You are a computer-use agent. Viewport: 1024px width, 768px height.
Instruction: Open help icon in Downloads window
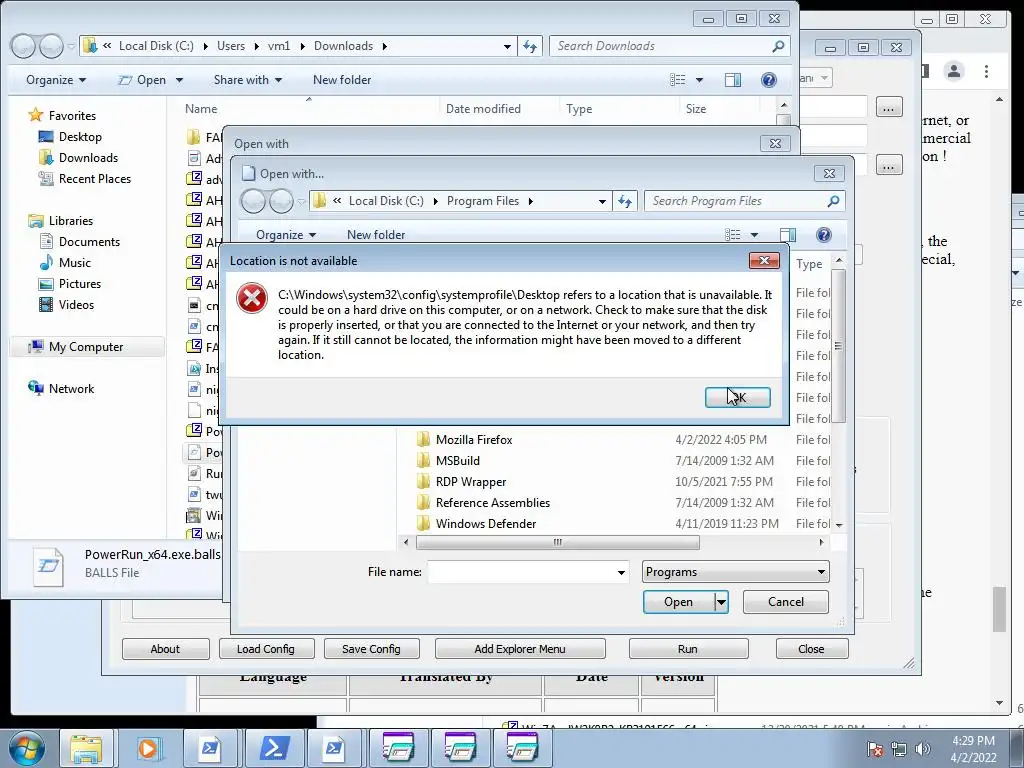click(x=769, y=80)
